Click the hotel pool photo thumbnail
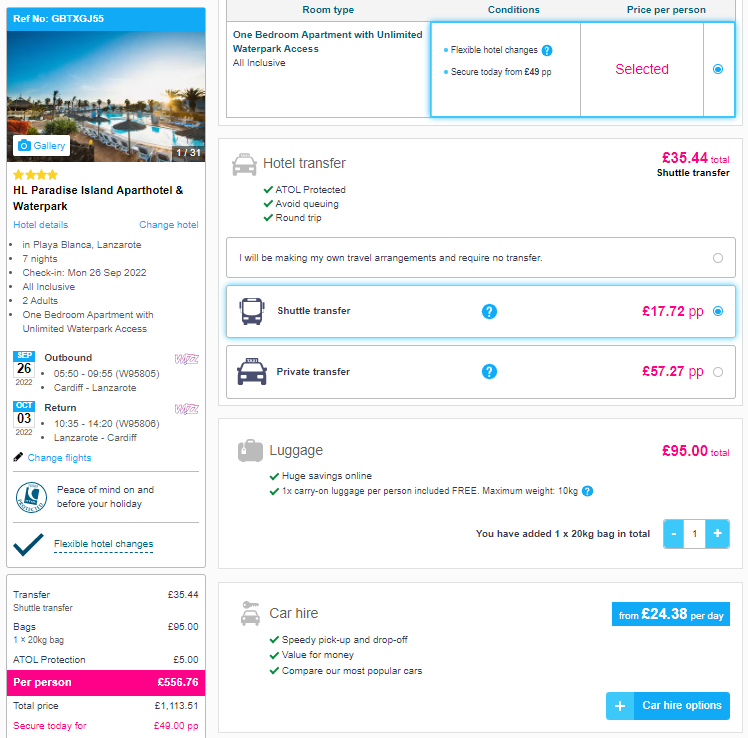The height and width of the screenshot is (738, 748). [106, 96]
